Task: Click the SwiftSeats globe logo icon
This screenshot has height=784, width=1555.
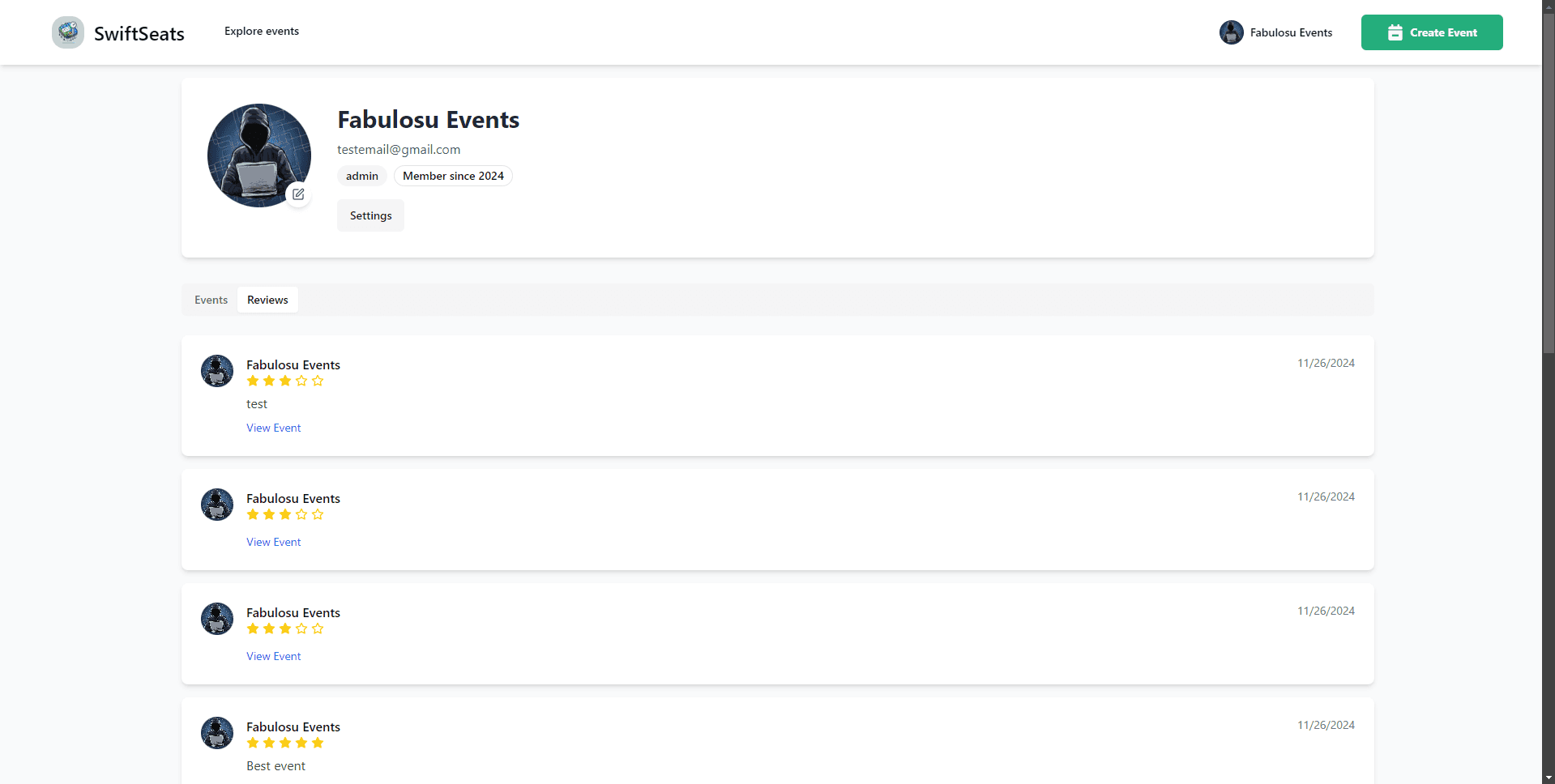Action: 68,32
